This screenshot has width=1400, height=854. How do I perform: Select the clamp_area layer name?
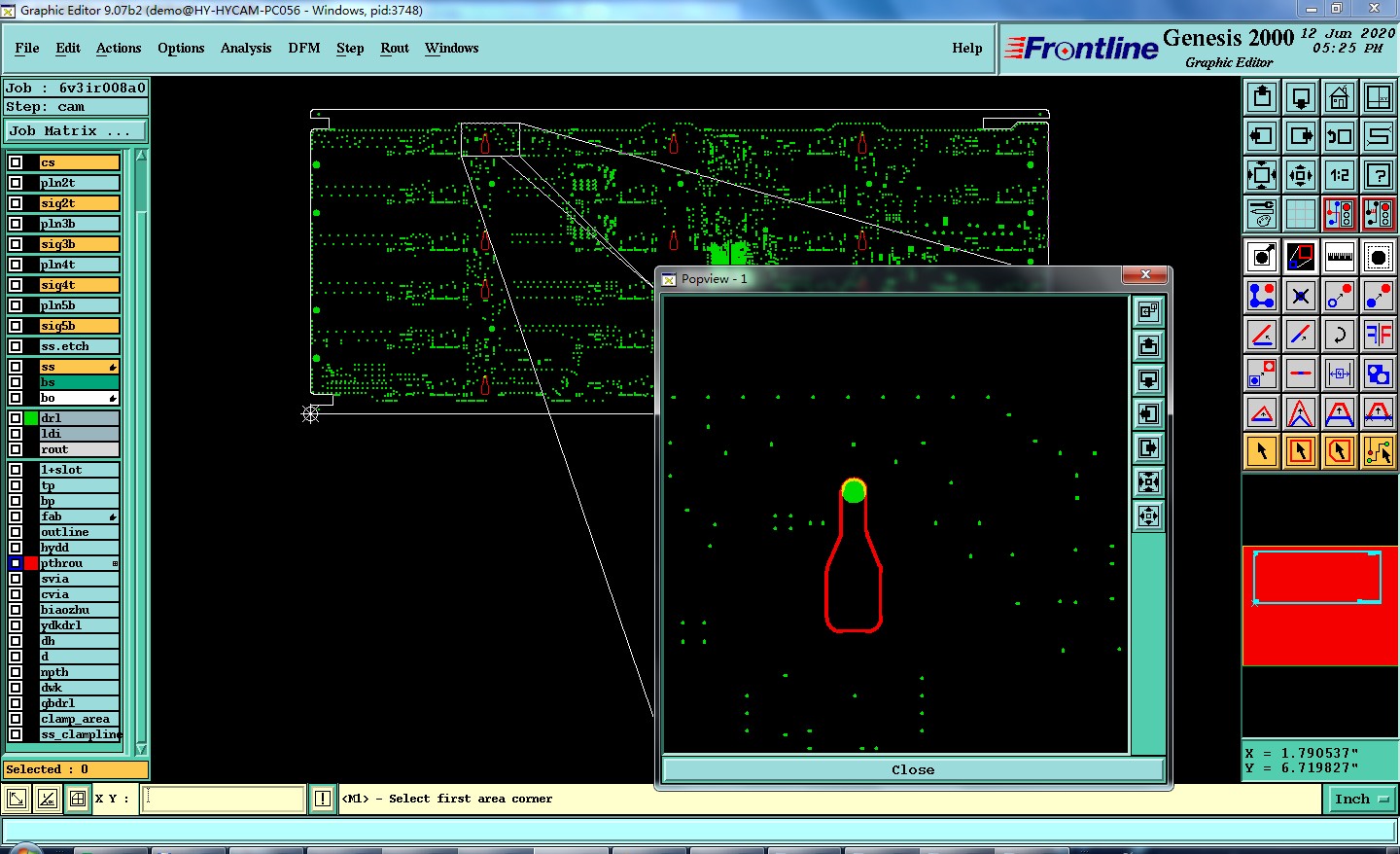coord(80,719)
